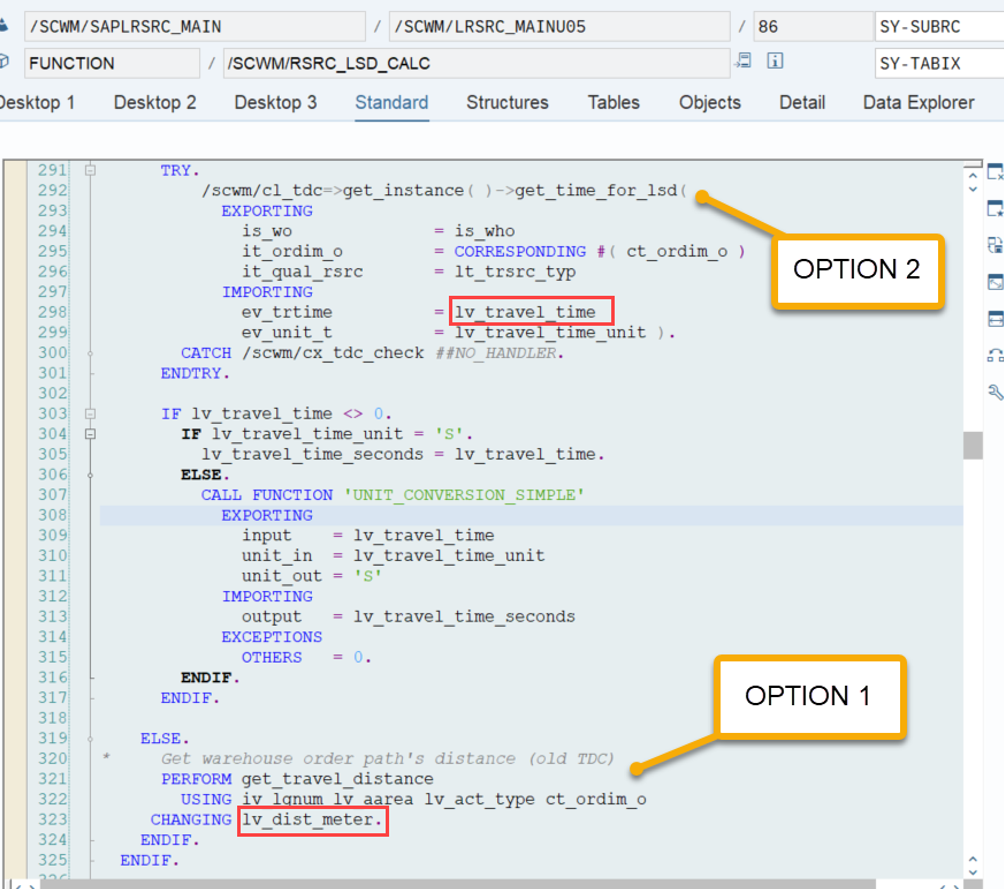Switch to the Desktop 3 tab
The width and height of the screenshot is (1004, 889).
(x=275, y=102)
